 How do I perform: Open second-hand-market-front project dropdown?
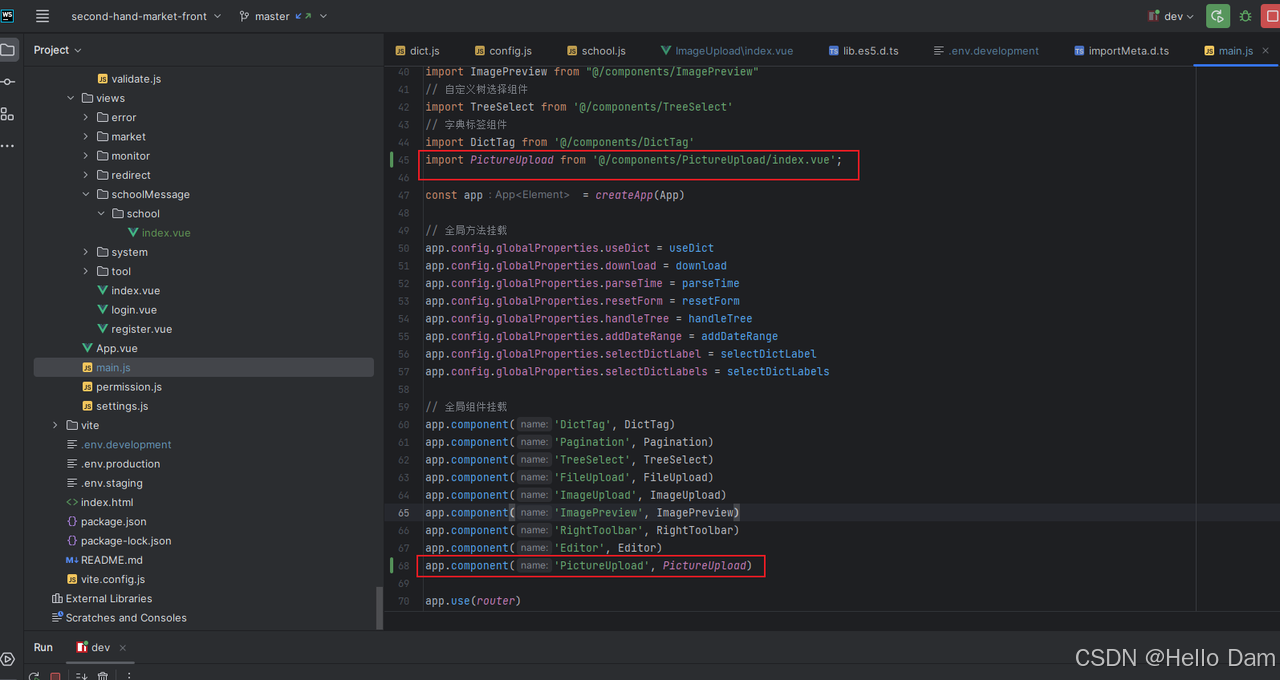[146, 16]
